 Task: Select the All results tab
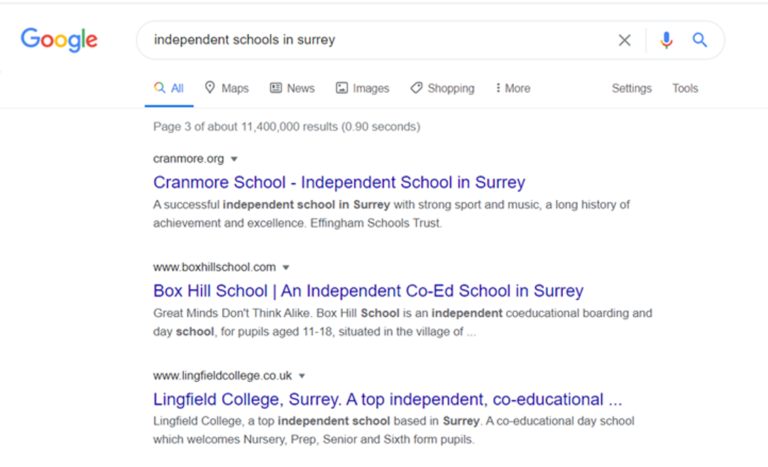pyautogui.click(x=169, y=88)
